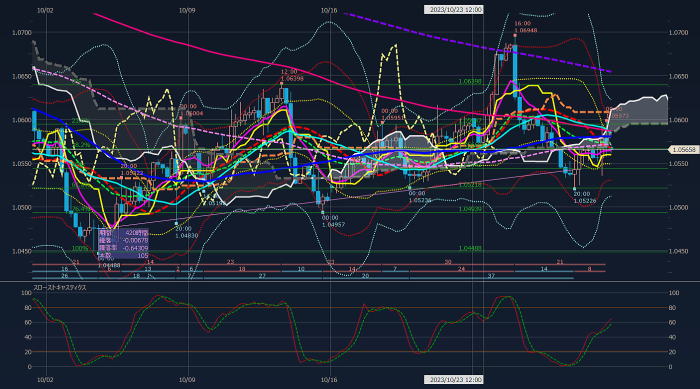Click the 420時間 row in the info box
The image size is (700, 389).
[123, 233]
